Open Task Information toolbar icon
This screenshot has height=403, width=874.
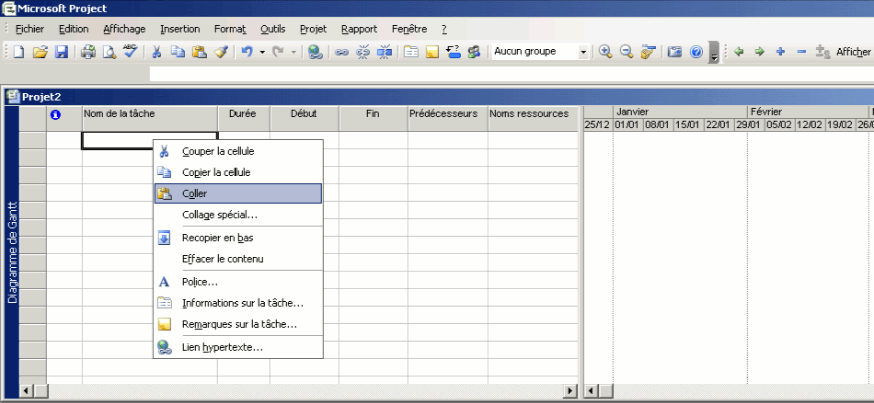411,52
